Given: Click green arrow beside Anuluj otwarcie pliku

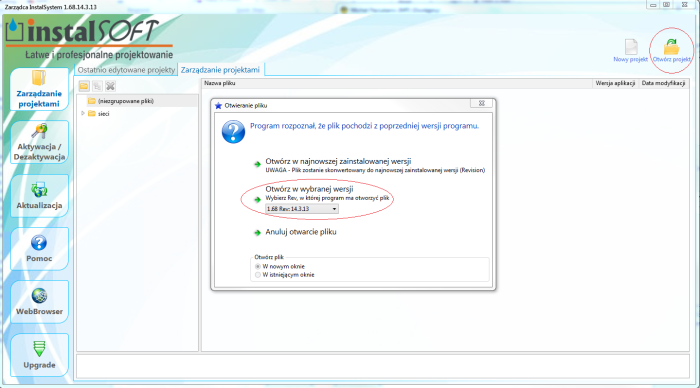Looking at the screenshot, I should [258, 233].
